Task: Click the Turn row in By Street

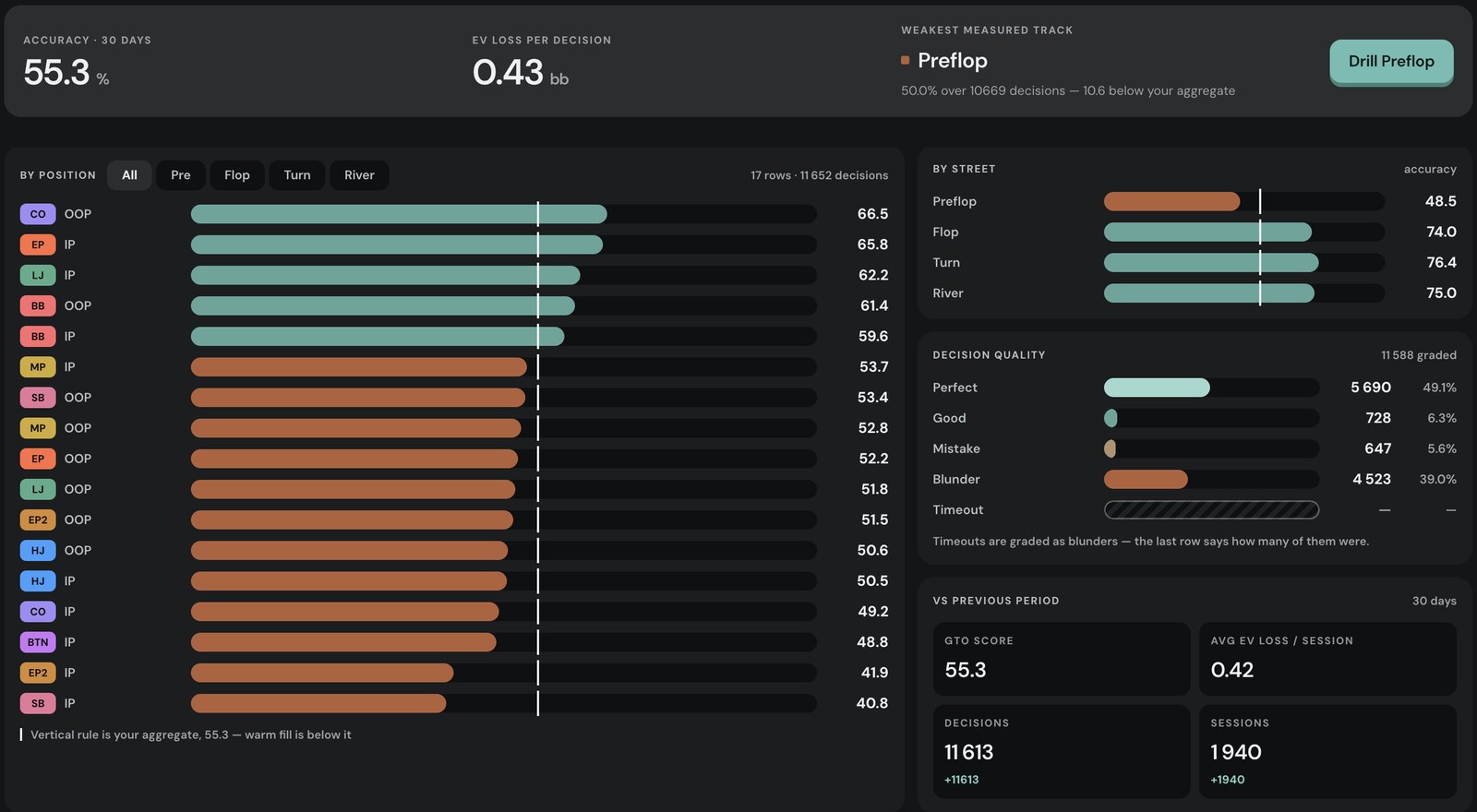Action: click(1195, 263)
